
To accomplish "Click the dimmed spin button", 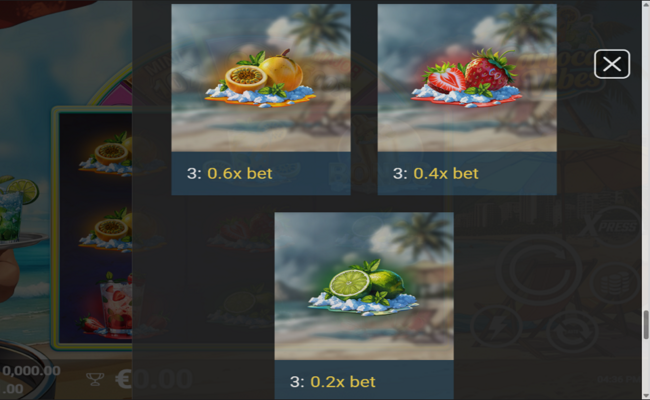I will pos(539,271).
